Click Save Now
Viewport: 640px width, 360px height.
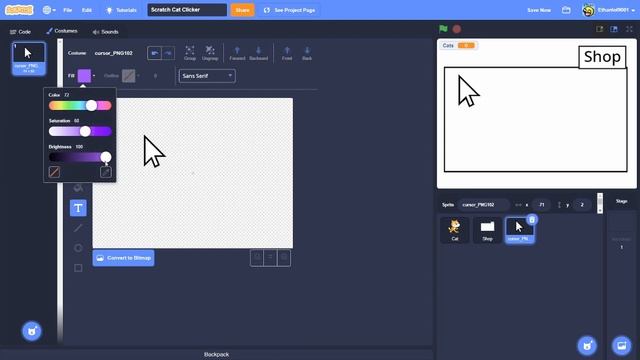click(539, 10)
